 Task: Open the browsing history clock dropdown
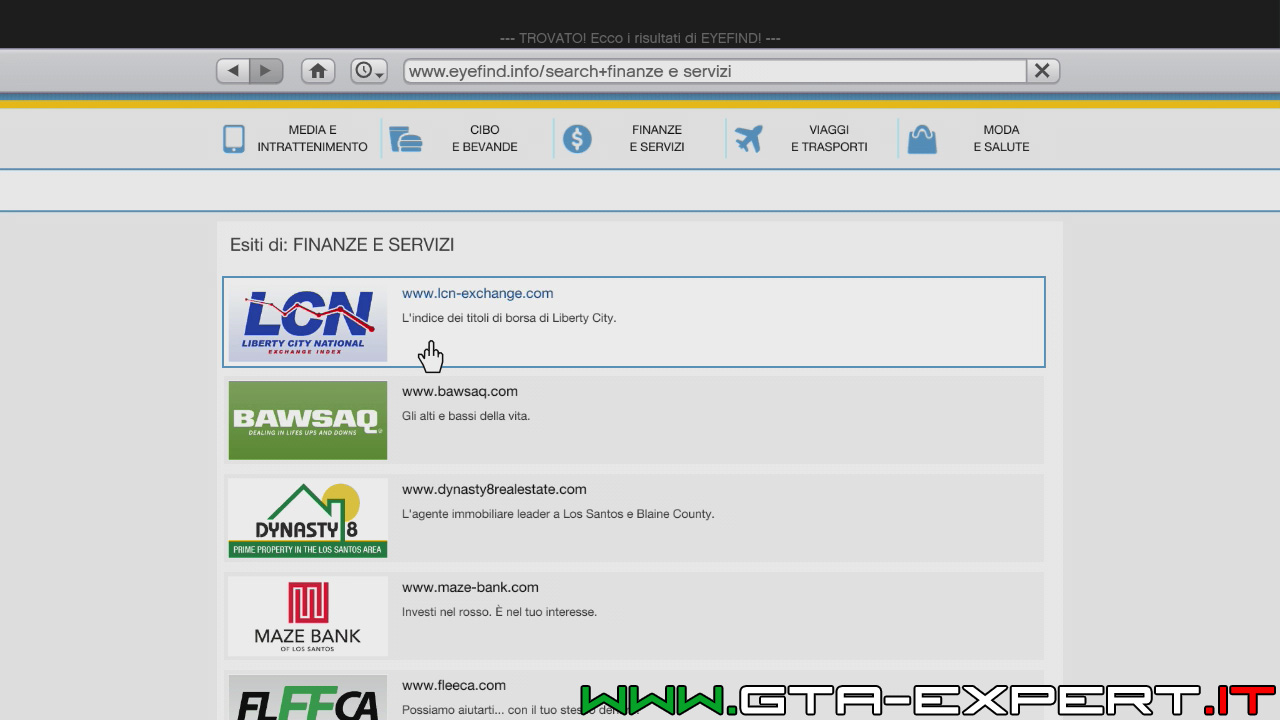[369, 71]
